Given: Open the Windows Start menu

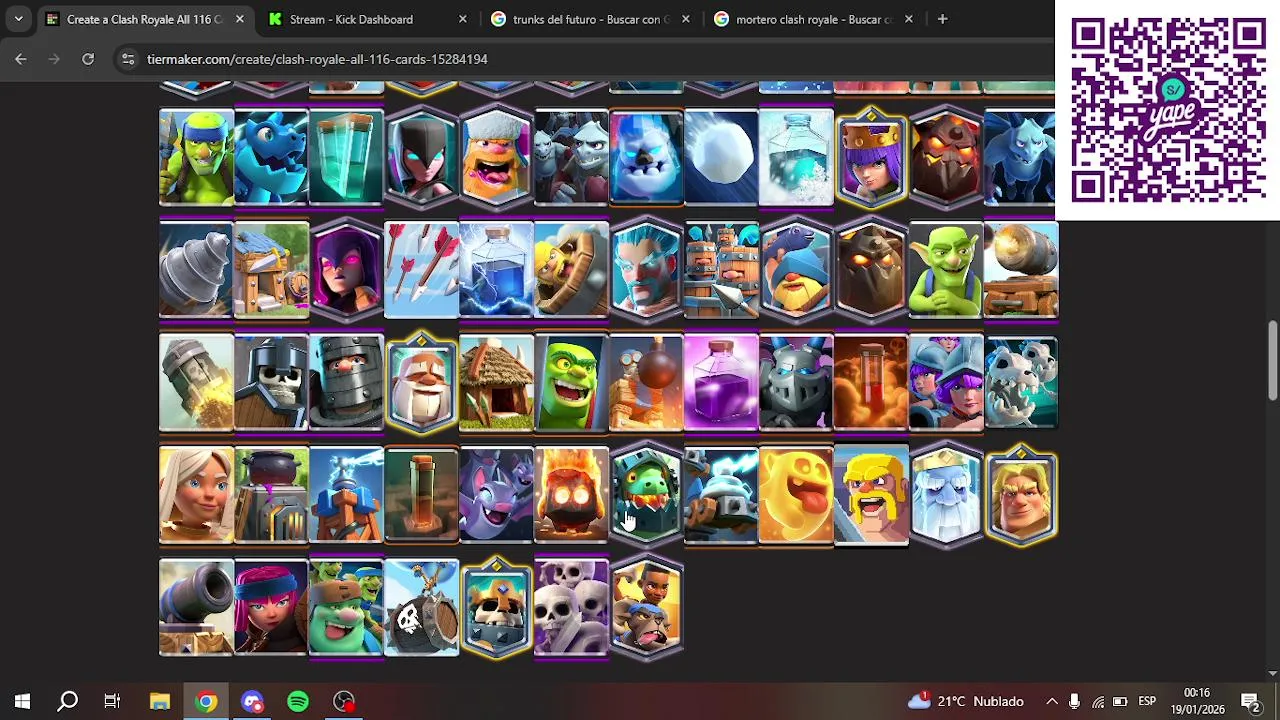Looking at the screenshot, I should [22, 701].
